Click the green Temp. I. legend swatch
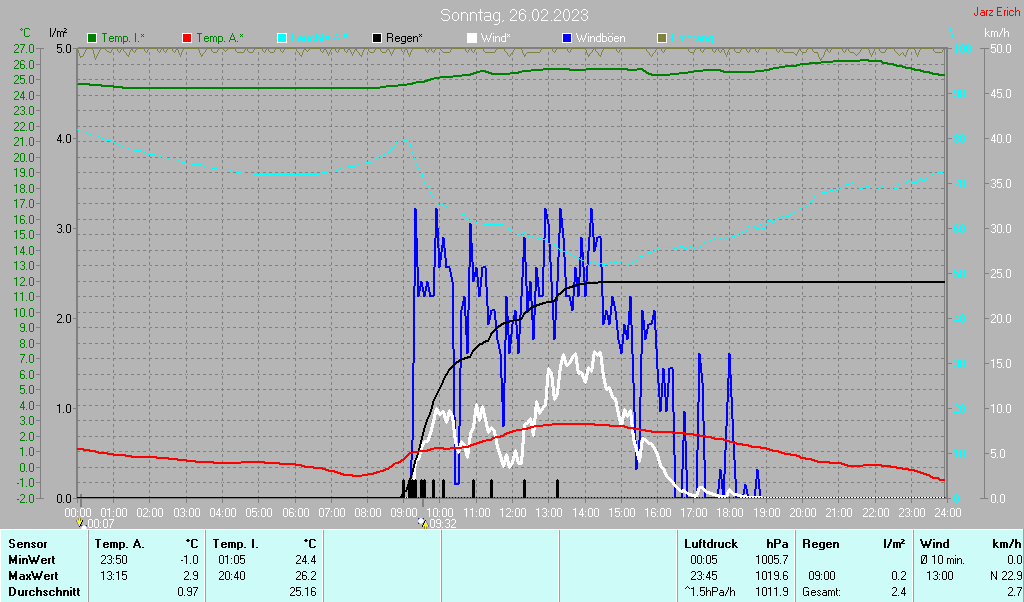 [92, 38]
